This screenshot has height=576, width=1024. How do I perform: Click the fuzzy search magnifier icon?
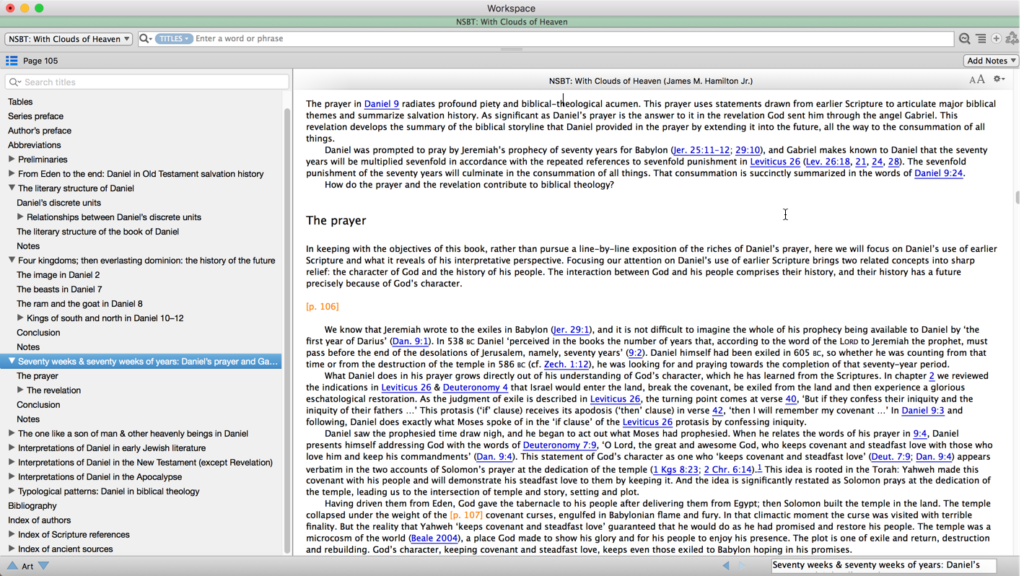coord(964,39)
